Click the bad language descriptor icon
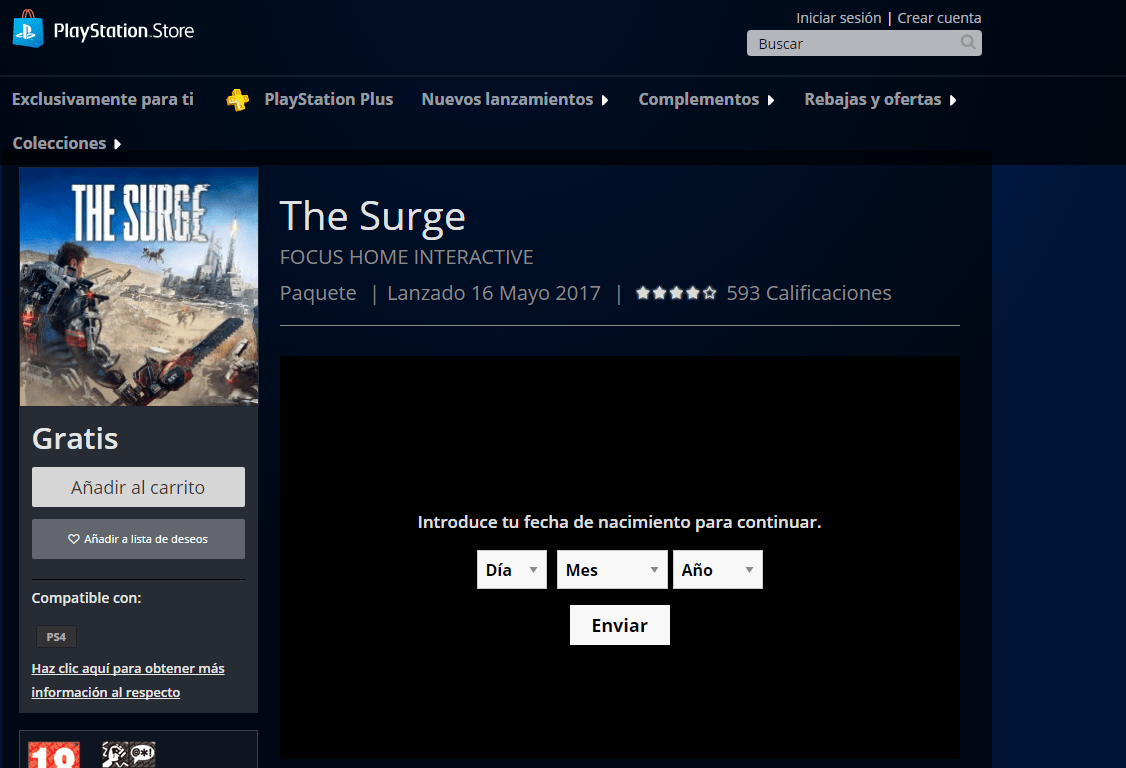Image resolution: width=1126 pixels, height=768 pixels. pyautogui.click(x=142, y=754)
